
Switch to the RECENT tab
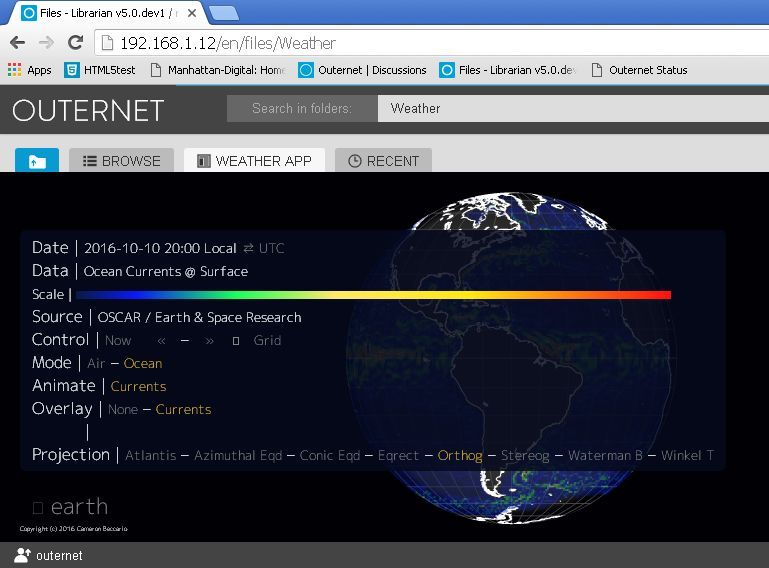click(384, 160)
